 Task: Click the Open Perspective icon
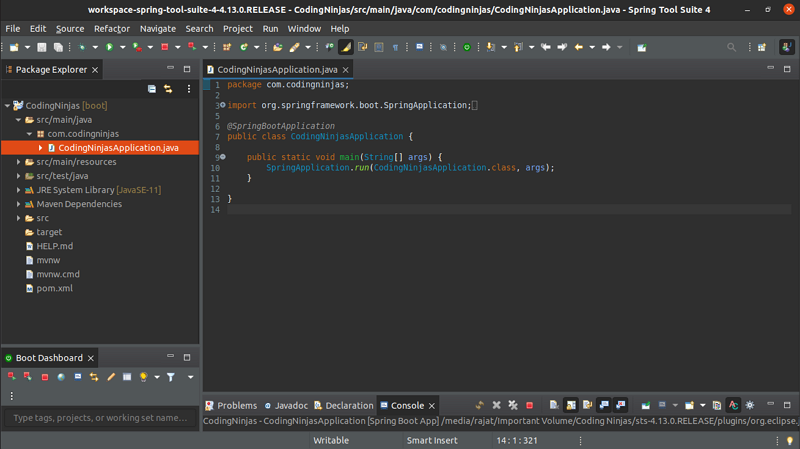coord(762,47)
